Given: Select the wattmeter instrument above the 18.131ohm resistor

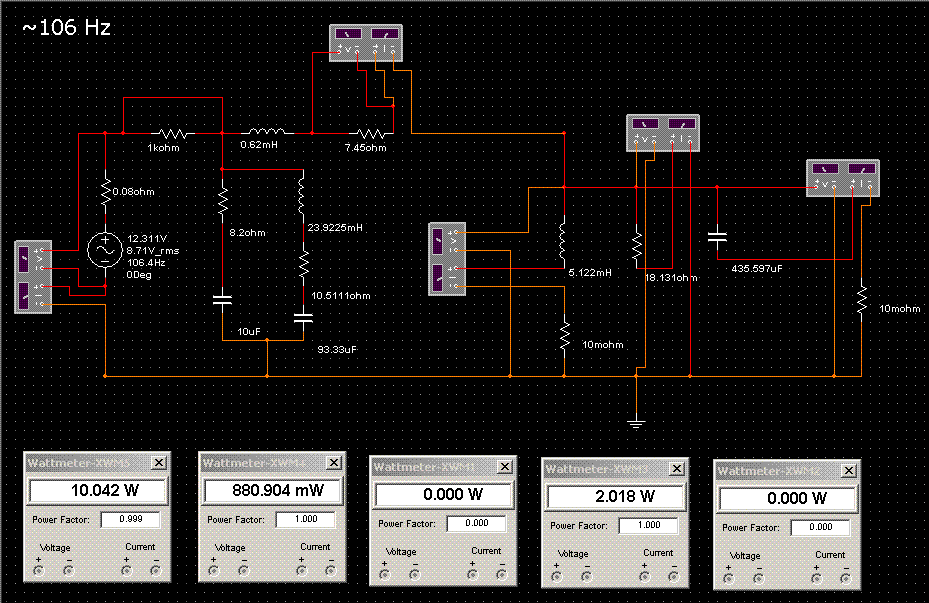Looking at the screenshot, I should pyautogui.click(x=663, y=133).
